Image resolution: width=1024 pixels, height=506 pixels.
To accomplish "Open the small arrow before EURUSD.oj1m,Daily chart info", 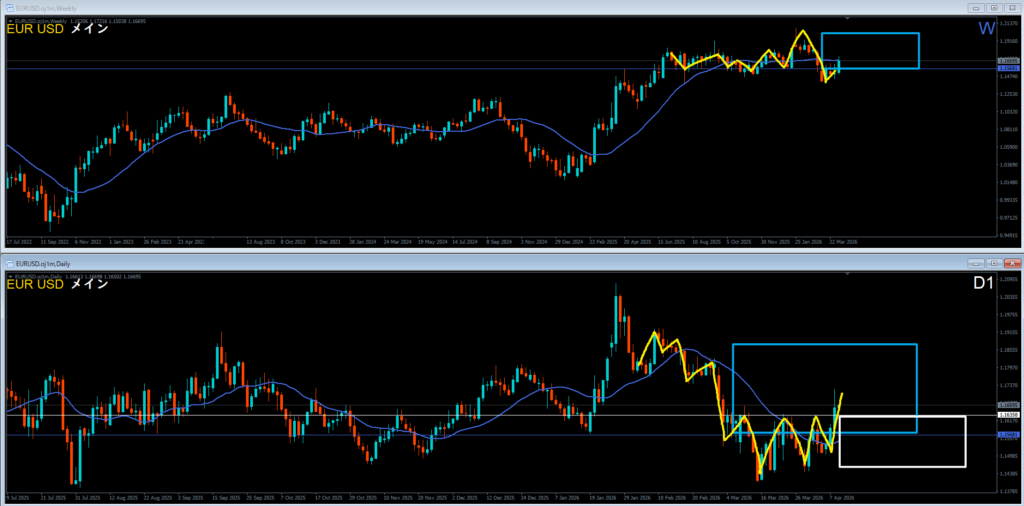I will [10, 277].
